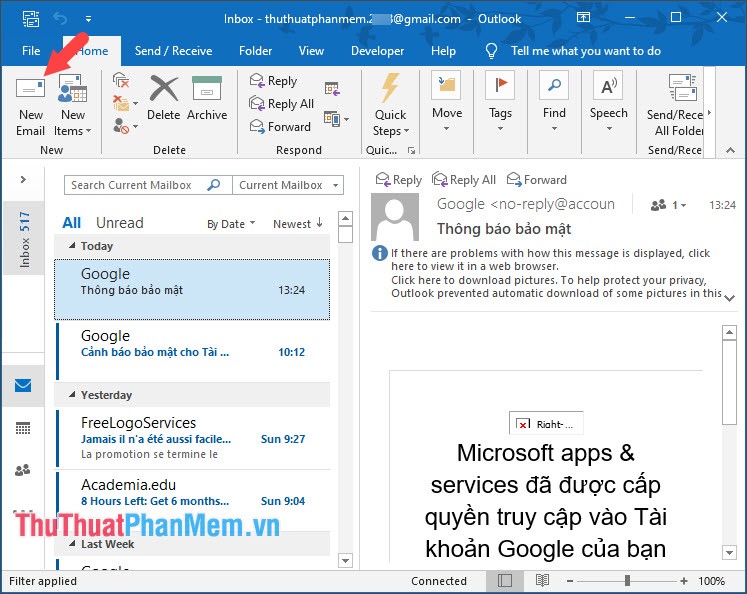Open the Move menu
The image size is (747, 594).
pos(447,102)
